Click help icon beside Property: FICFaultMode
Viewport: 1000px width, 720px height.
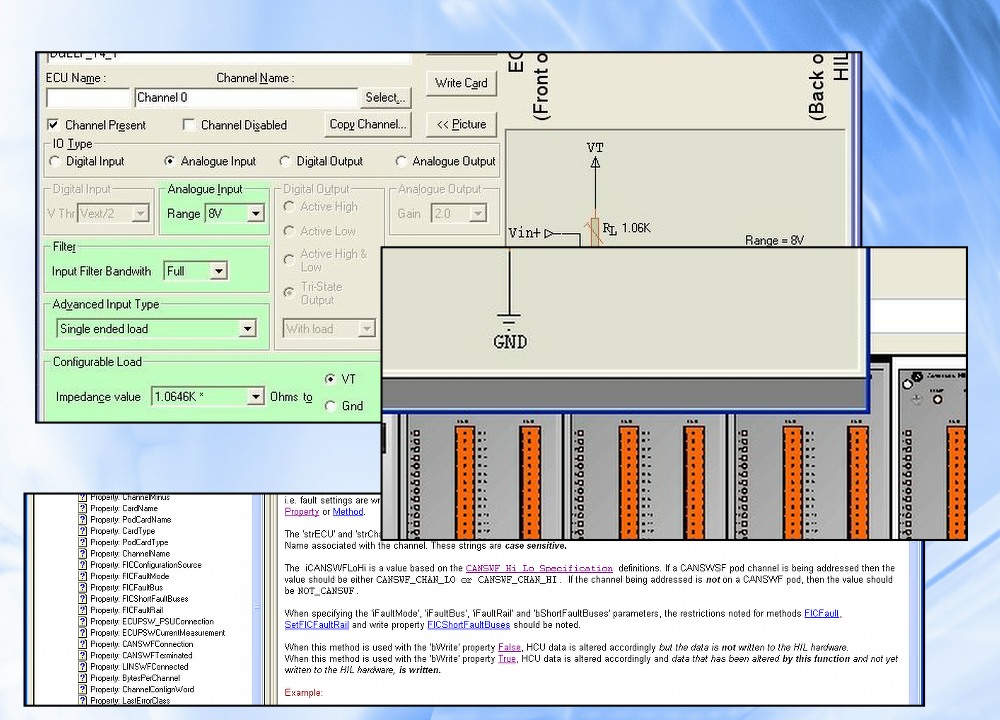tap(83, 576)
